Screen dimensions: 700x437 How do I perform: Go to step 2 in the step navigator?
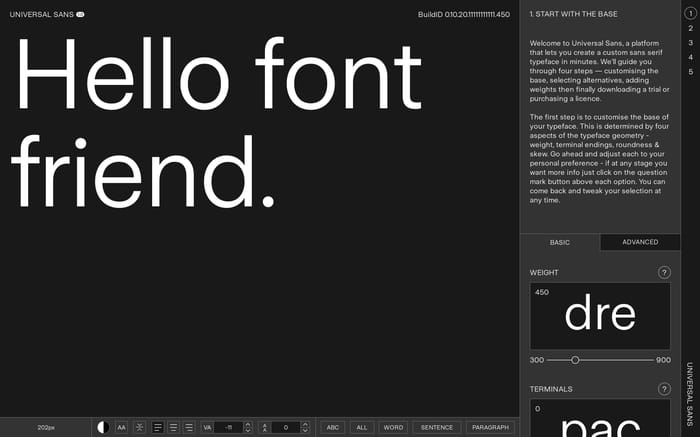(690, 28)
